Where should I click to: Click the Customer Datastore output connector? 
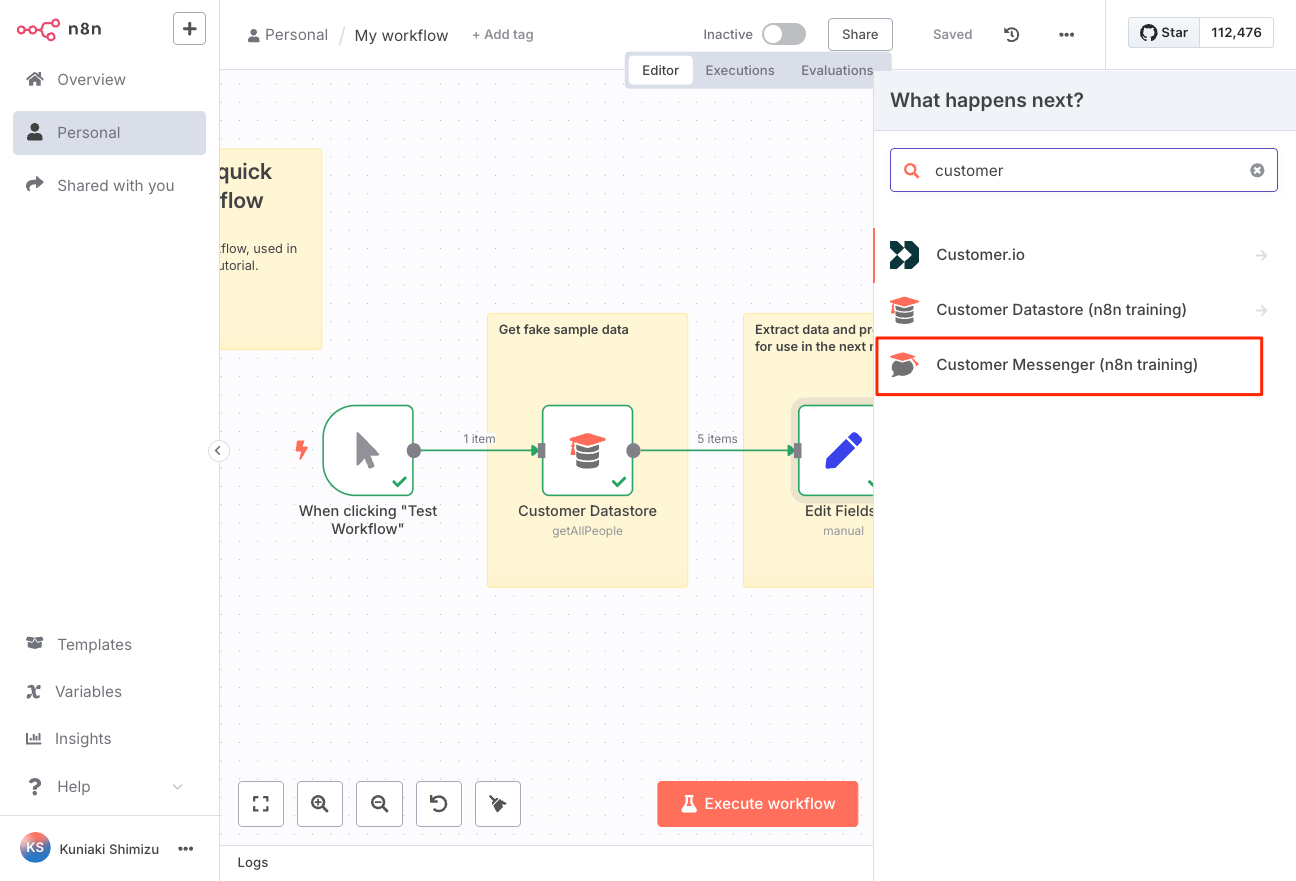click(633, 450)
